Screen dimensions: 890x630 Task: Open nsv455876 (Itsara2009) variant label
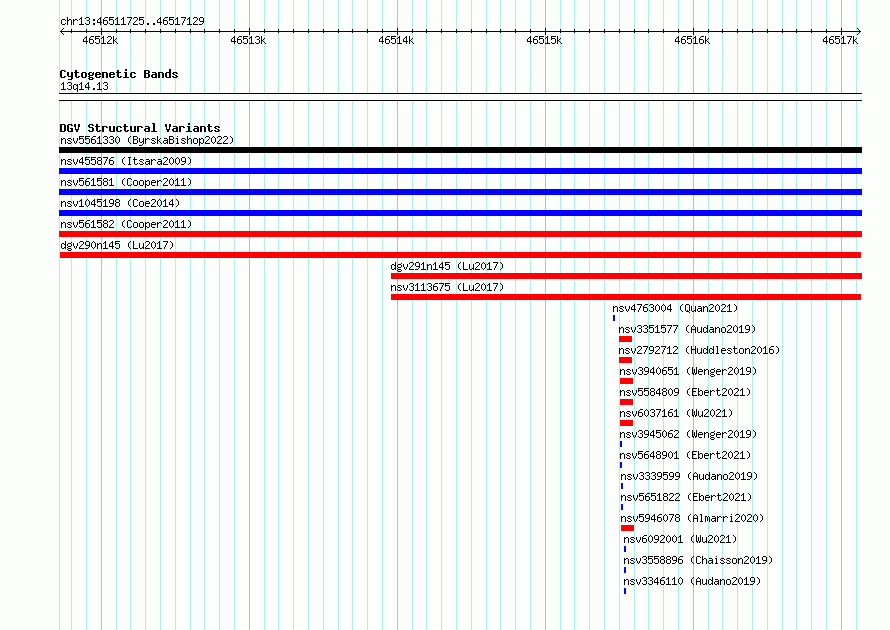click(126, 161)
